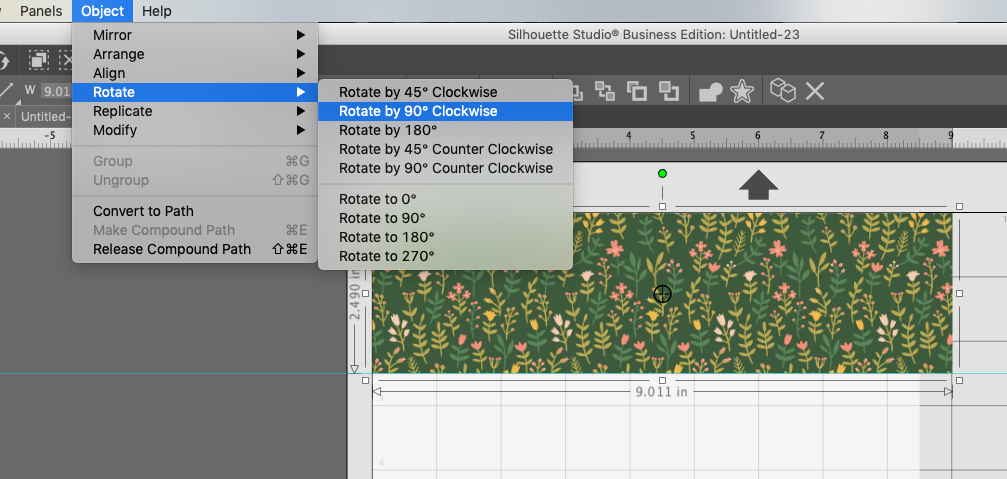This screenshot has width=1007, height=479.
Task: Expand the Replicate submenu arrow
Action: pyautogui.click(x=301, y=111)
